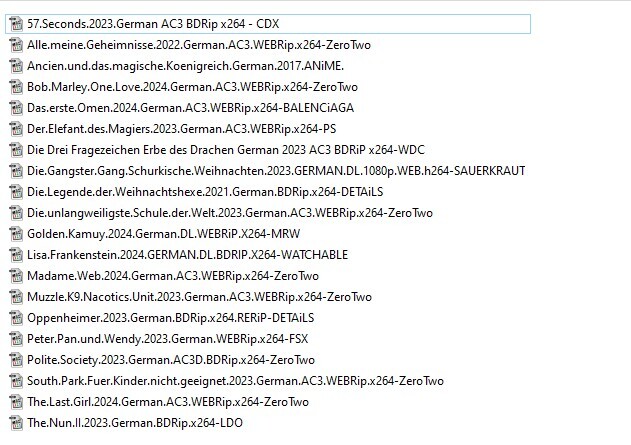The width and height of the screenshot is (631, 445).
Task: Click the icon beside Die.Legende.der.Weihnachtshexe.2021
Action: click(16, 192)
